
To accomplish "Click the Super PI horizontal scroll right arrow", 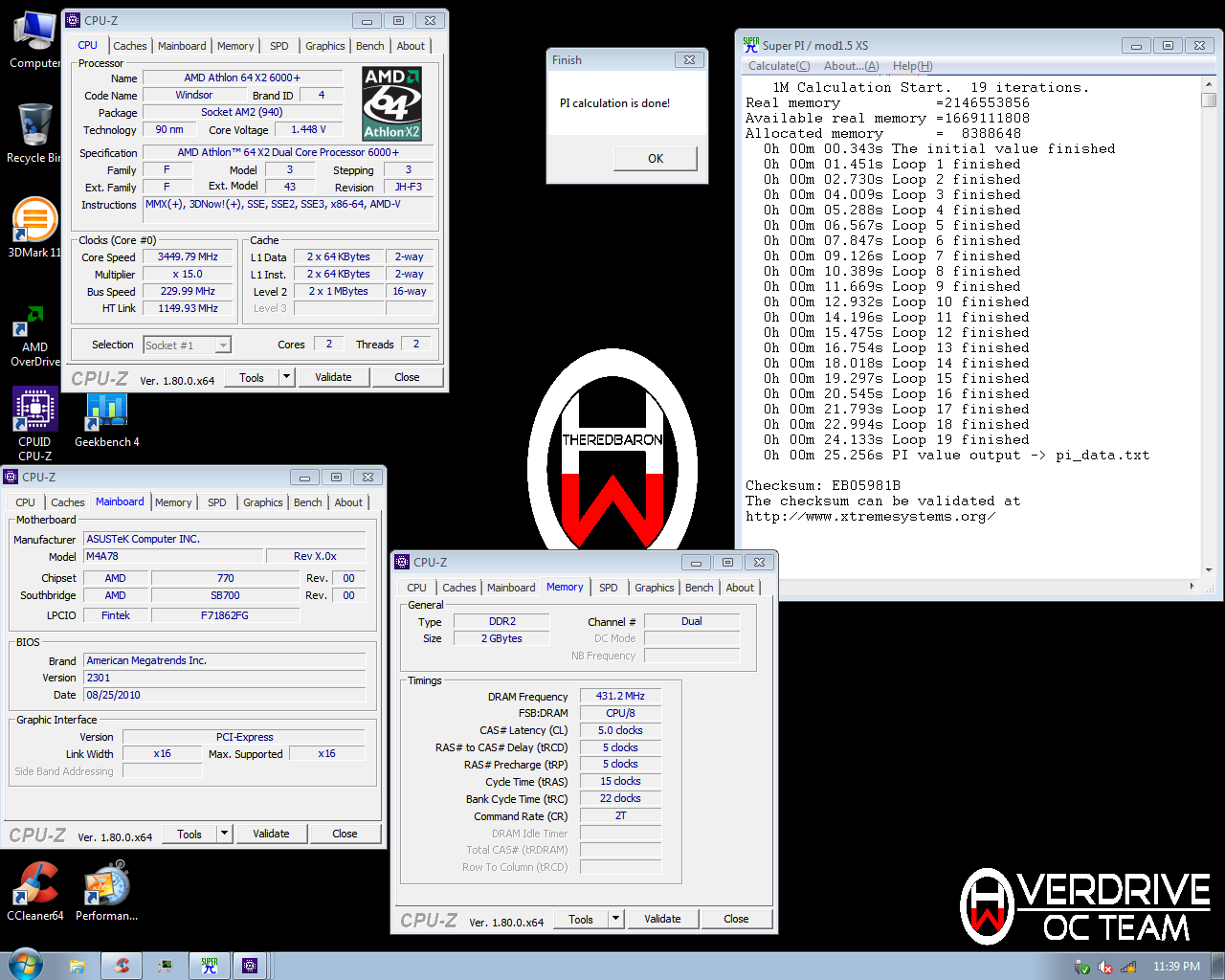I will 1192,586.
